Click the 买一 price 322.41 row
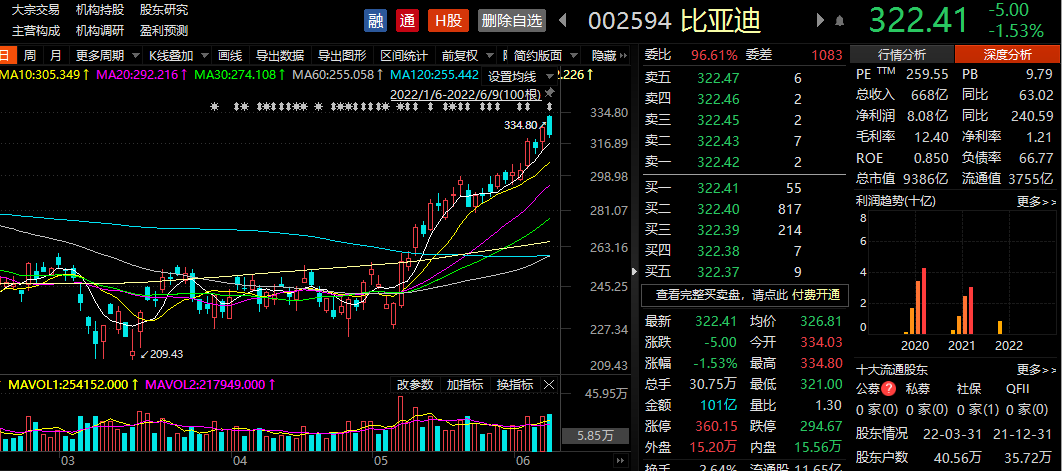This screenshot has height=471, width=1062. pyautogui.click(x=743, y=188)
